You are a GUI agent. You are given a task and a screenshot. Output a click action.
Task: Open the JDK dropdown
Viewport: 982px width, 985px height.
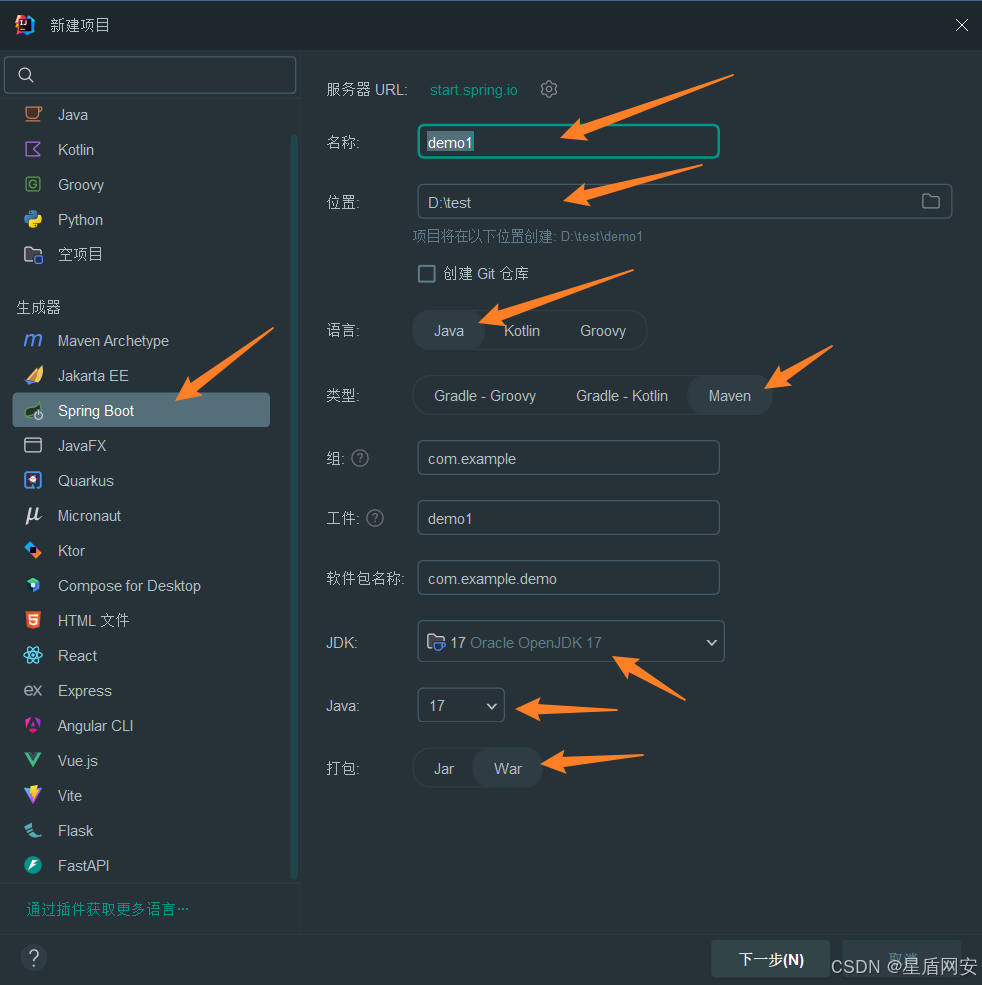pyautogui.click(x=570, y=641)
